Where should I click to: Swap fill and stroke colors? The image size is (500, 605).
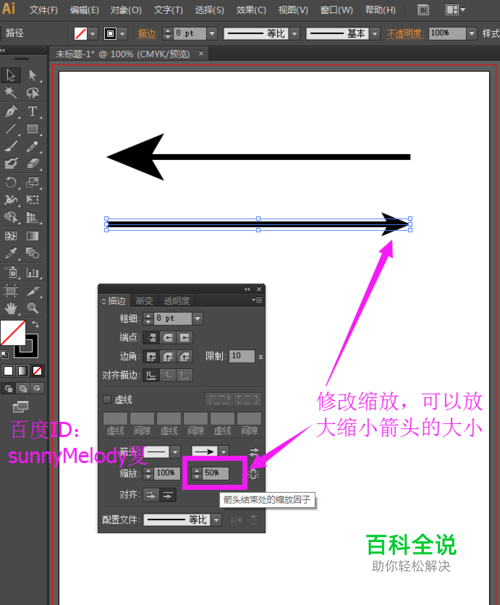click(x=35, y=324)
